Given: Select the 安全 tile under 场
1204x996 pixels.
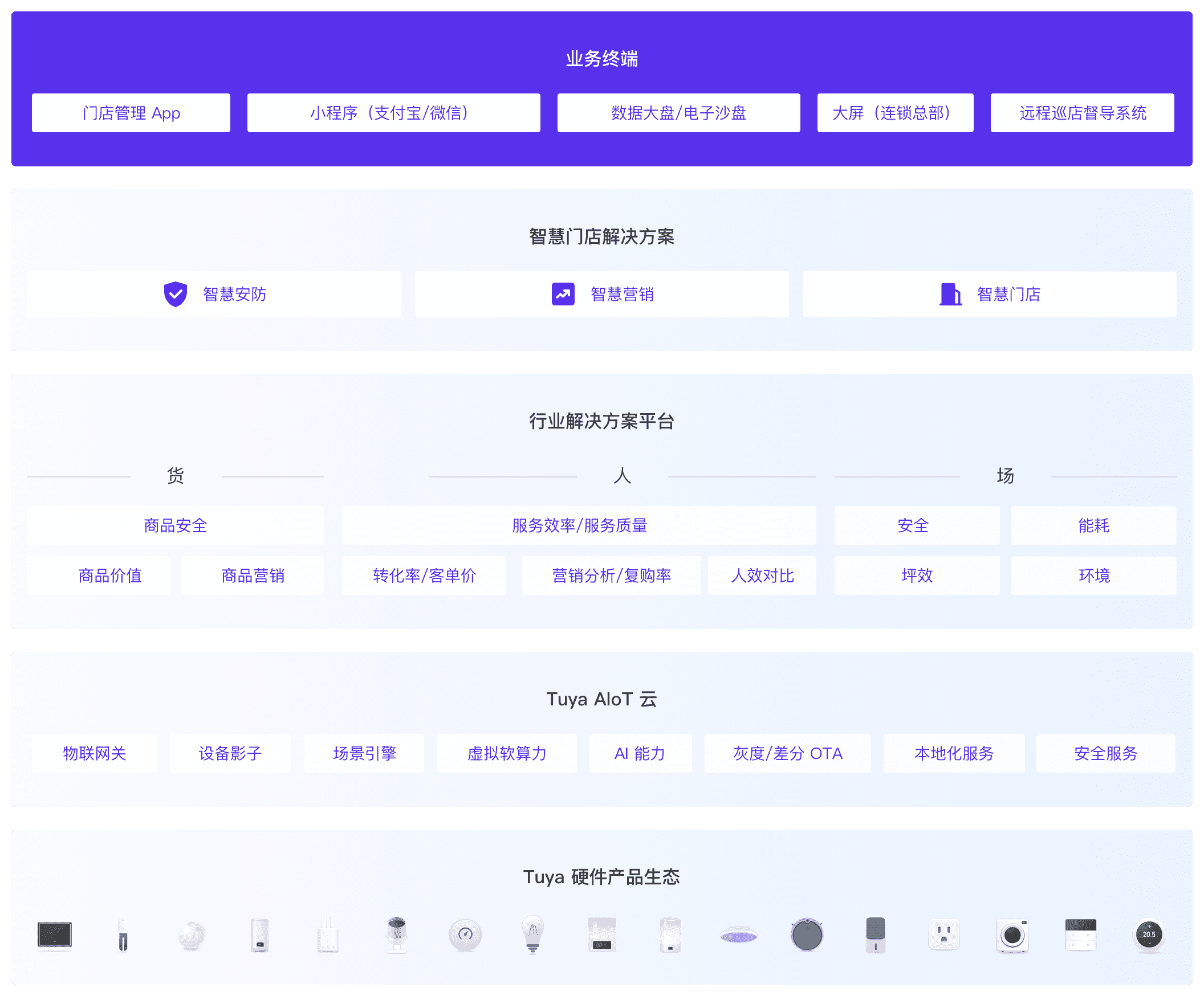Looking at the screenshot, I should click(917, 525).
